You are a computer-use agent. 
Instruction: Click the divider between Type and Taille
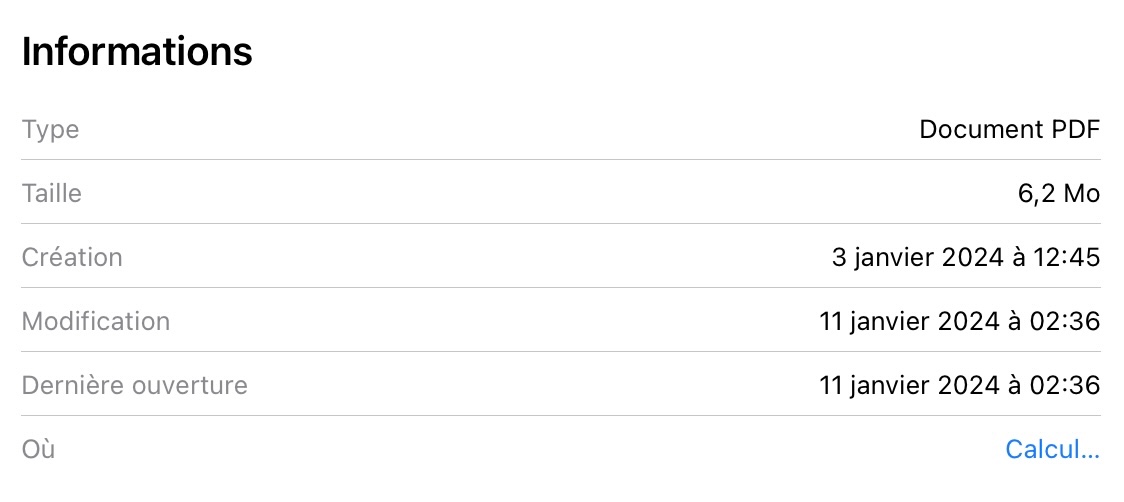point(560,160)
